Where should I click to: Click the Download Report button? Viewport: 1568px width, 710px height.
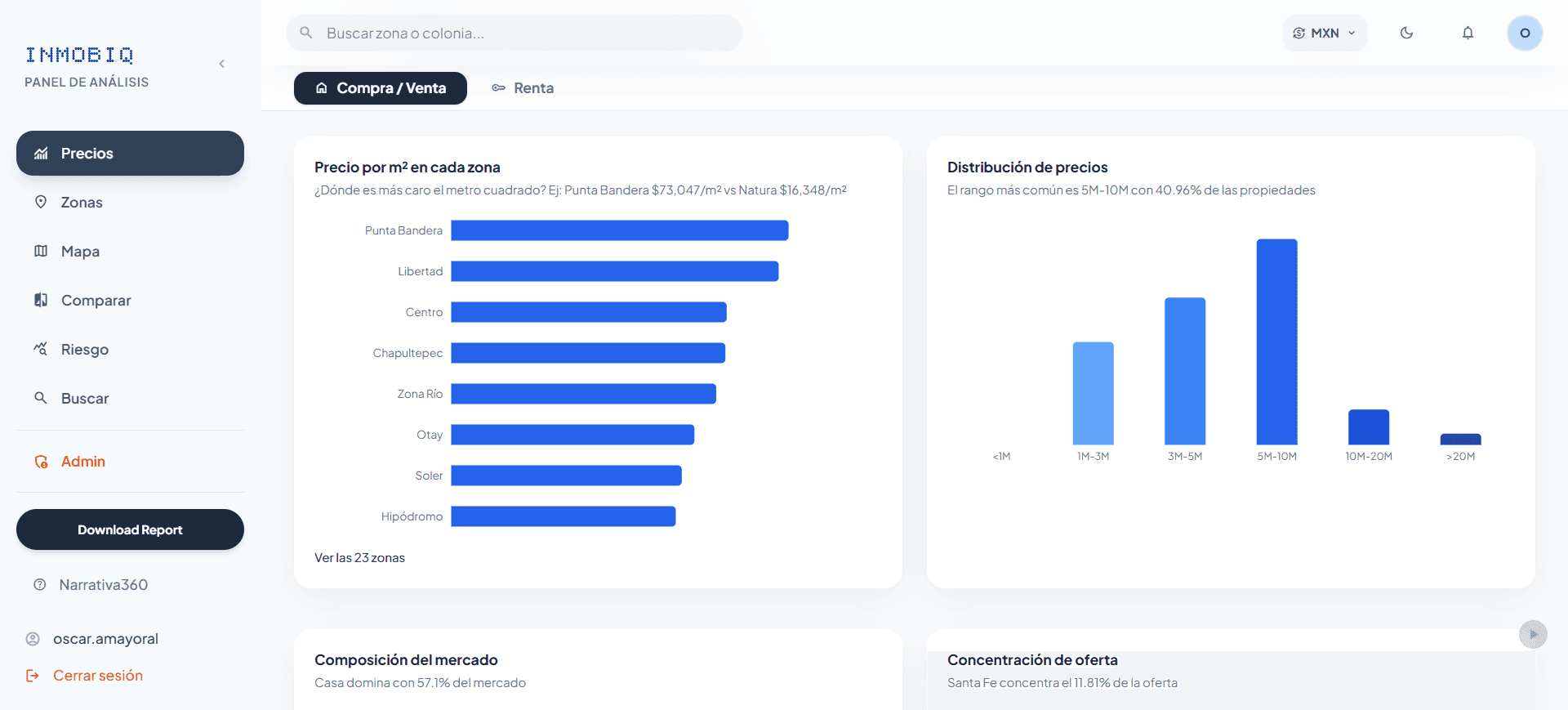tap(130, 529)
